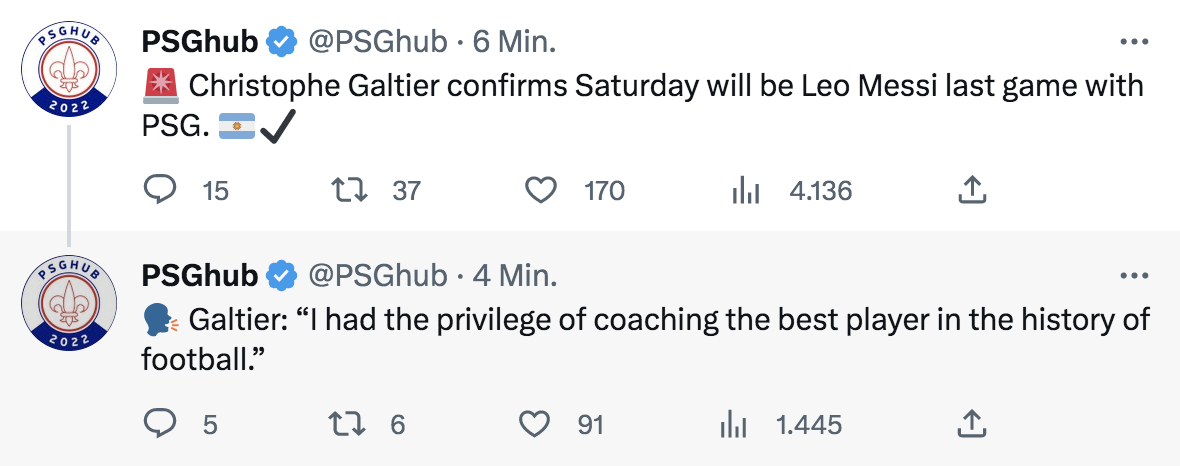The height and width of the screenshot is (466, 1180).
Task: Share the Messi last game tweet
Action: 972,190
